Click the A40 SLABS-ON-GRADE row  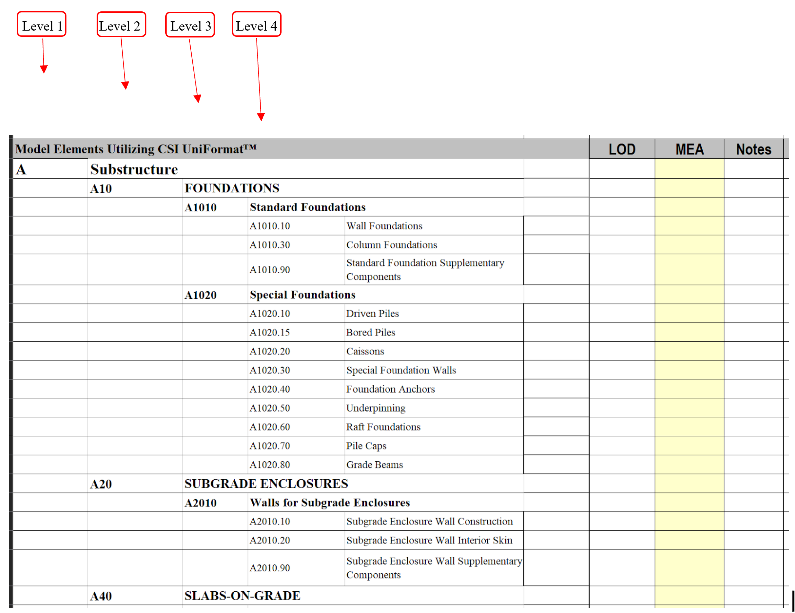(x=242, y=596)
